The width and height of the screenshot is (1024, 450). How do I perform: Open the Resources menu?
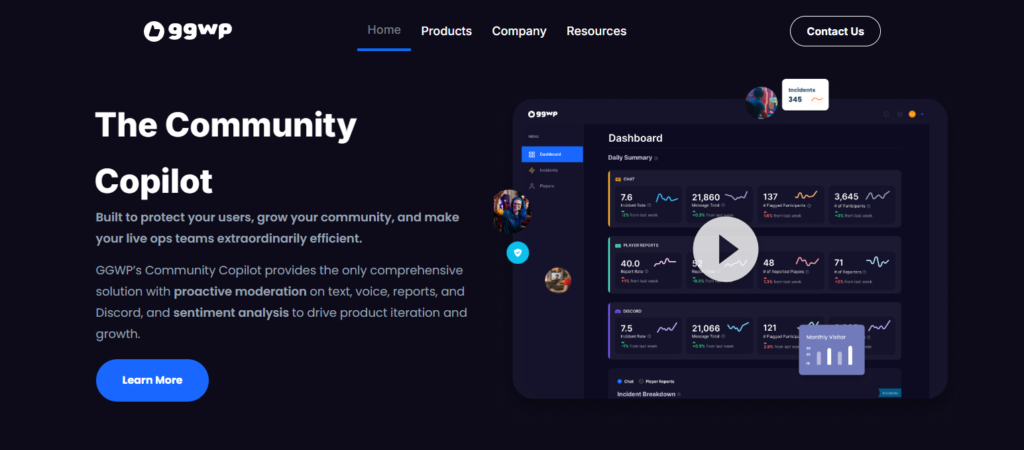[x=596, y=31]
